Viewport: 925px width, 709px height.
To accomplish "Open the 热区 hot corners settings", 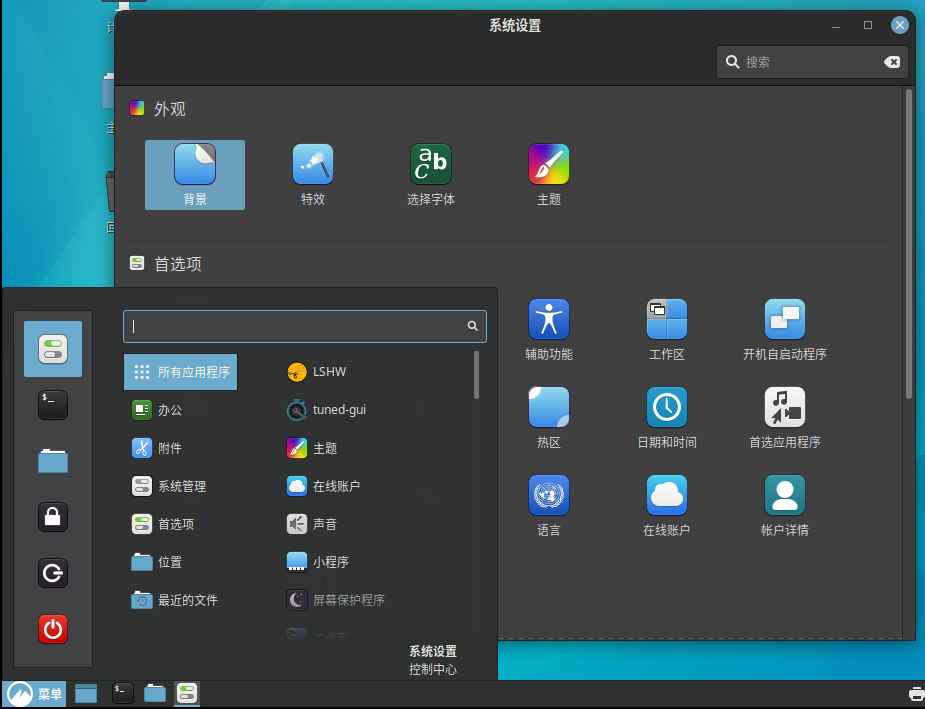I will 549,417.
